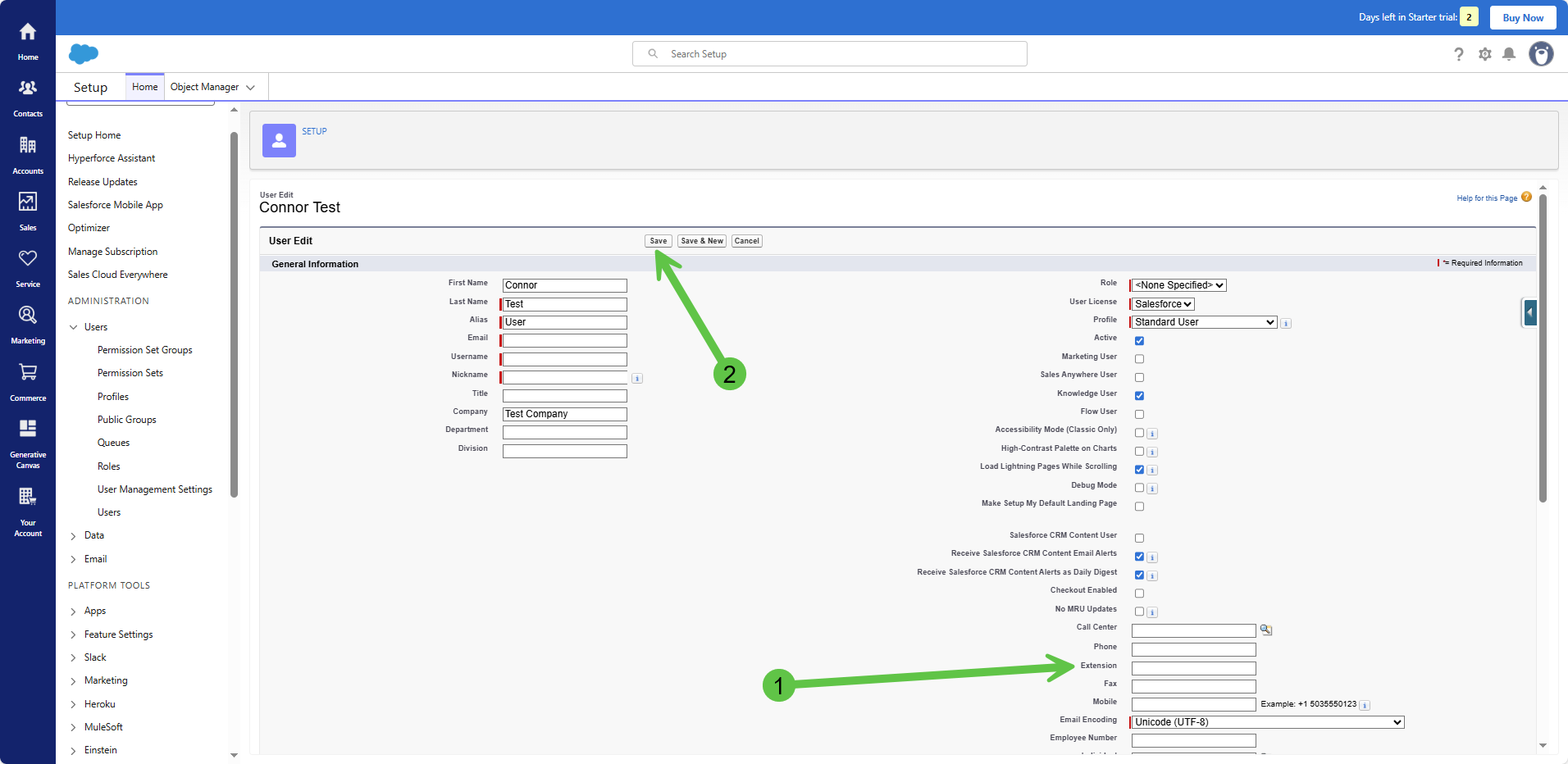Select Profiles in the Users menu
The image size is (1568, 764).
pos(113,397)
